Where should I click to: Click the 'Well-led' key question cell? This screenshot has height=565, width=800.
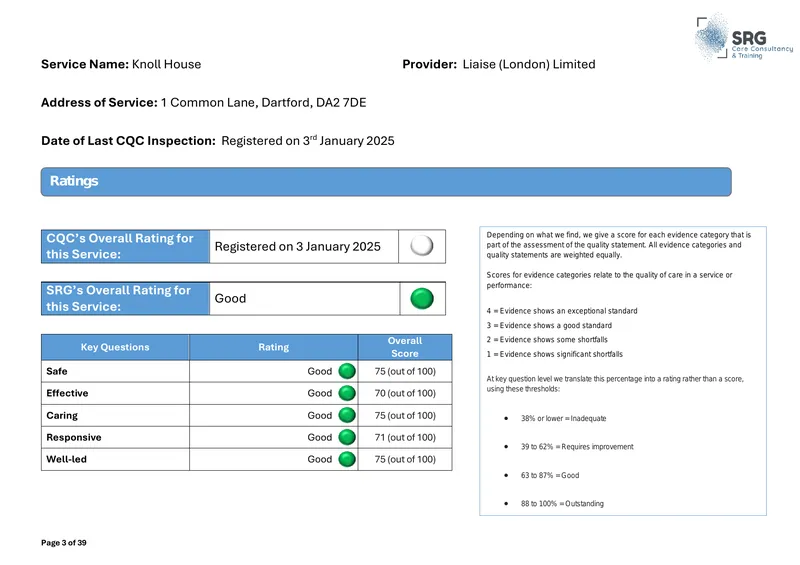click(x=115, y=459)
